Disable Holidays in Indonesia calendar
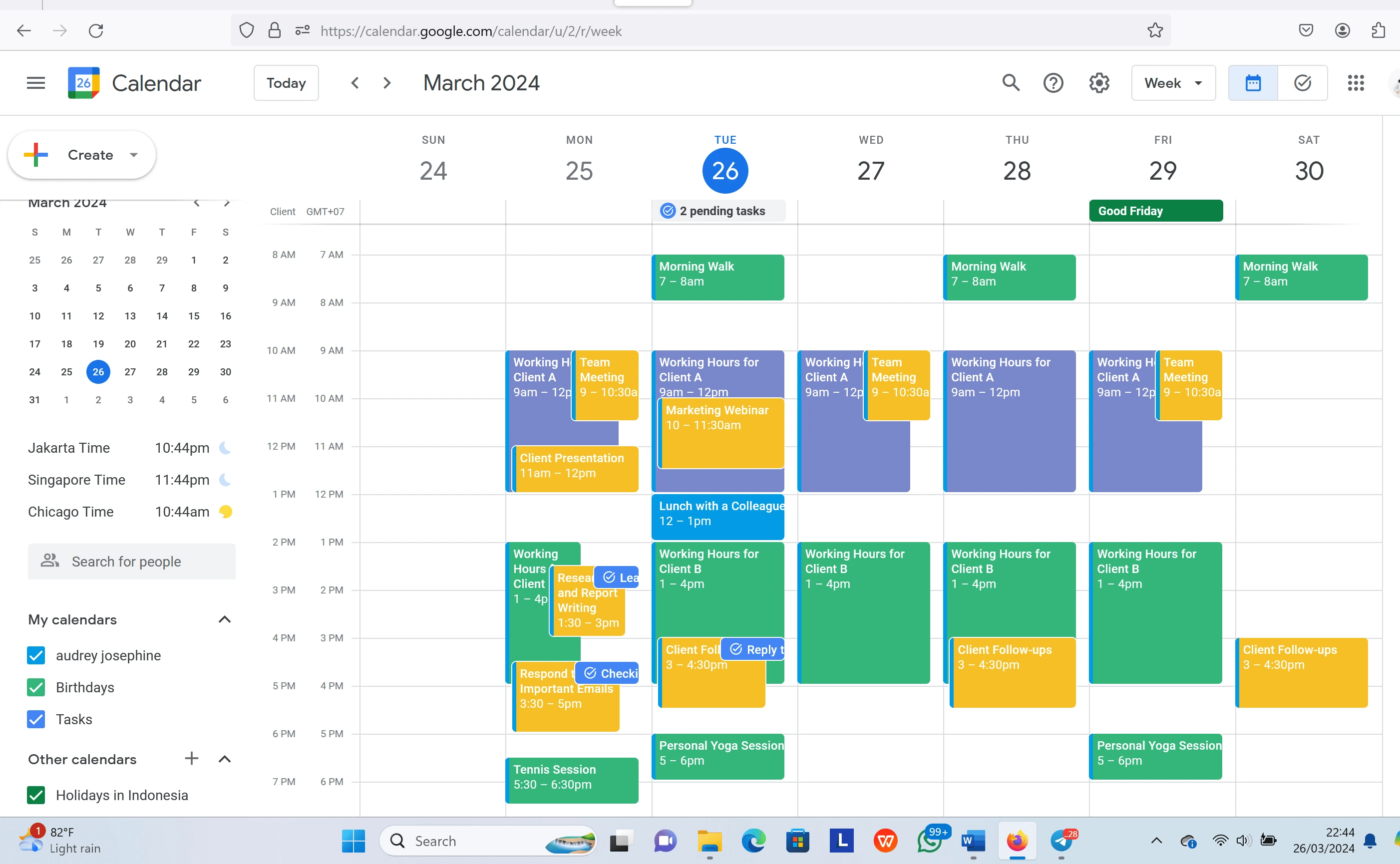This screenshot has height=864, width=1400. click(x=36, y=795)
